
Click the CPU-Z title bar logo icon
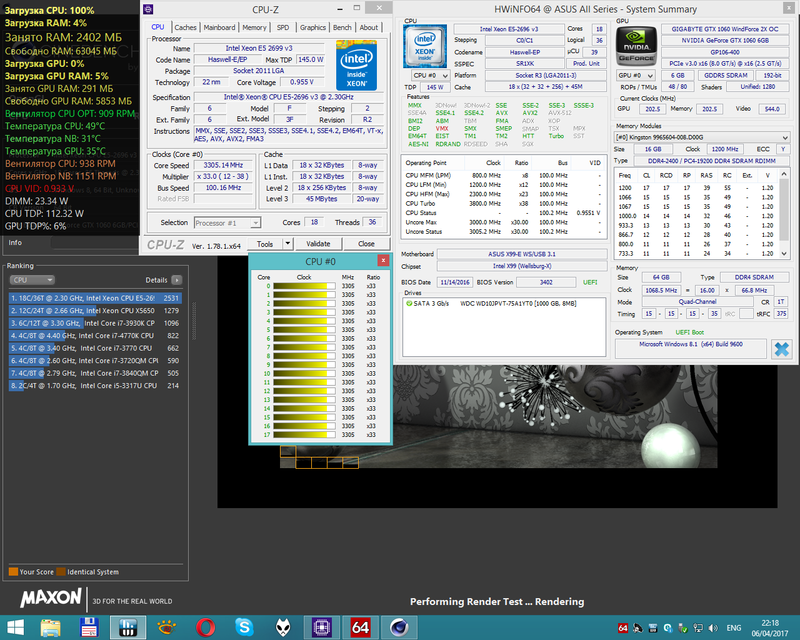pyautogui.click(x=148, y=9)
